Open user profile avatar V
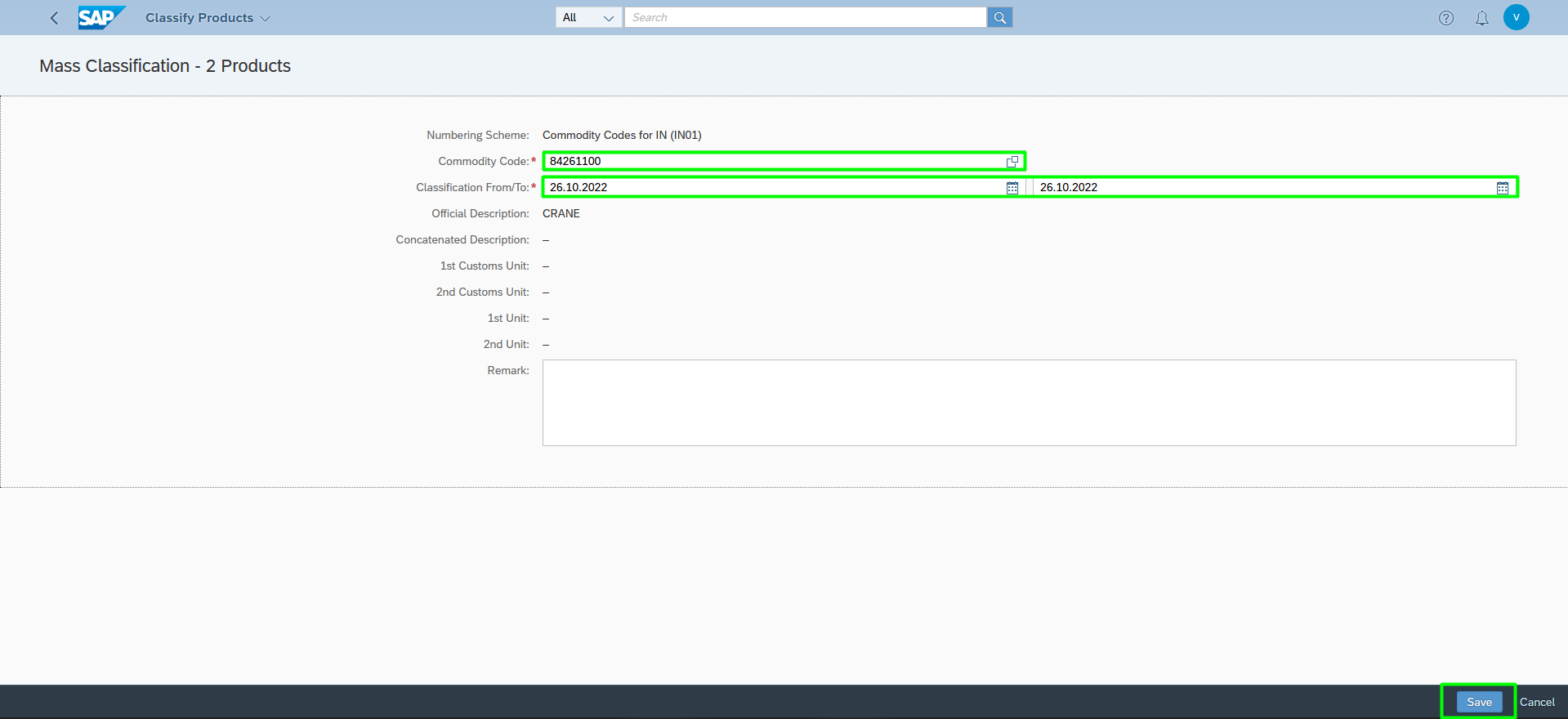1568x719 pixels. [1517, 17]
